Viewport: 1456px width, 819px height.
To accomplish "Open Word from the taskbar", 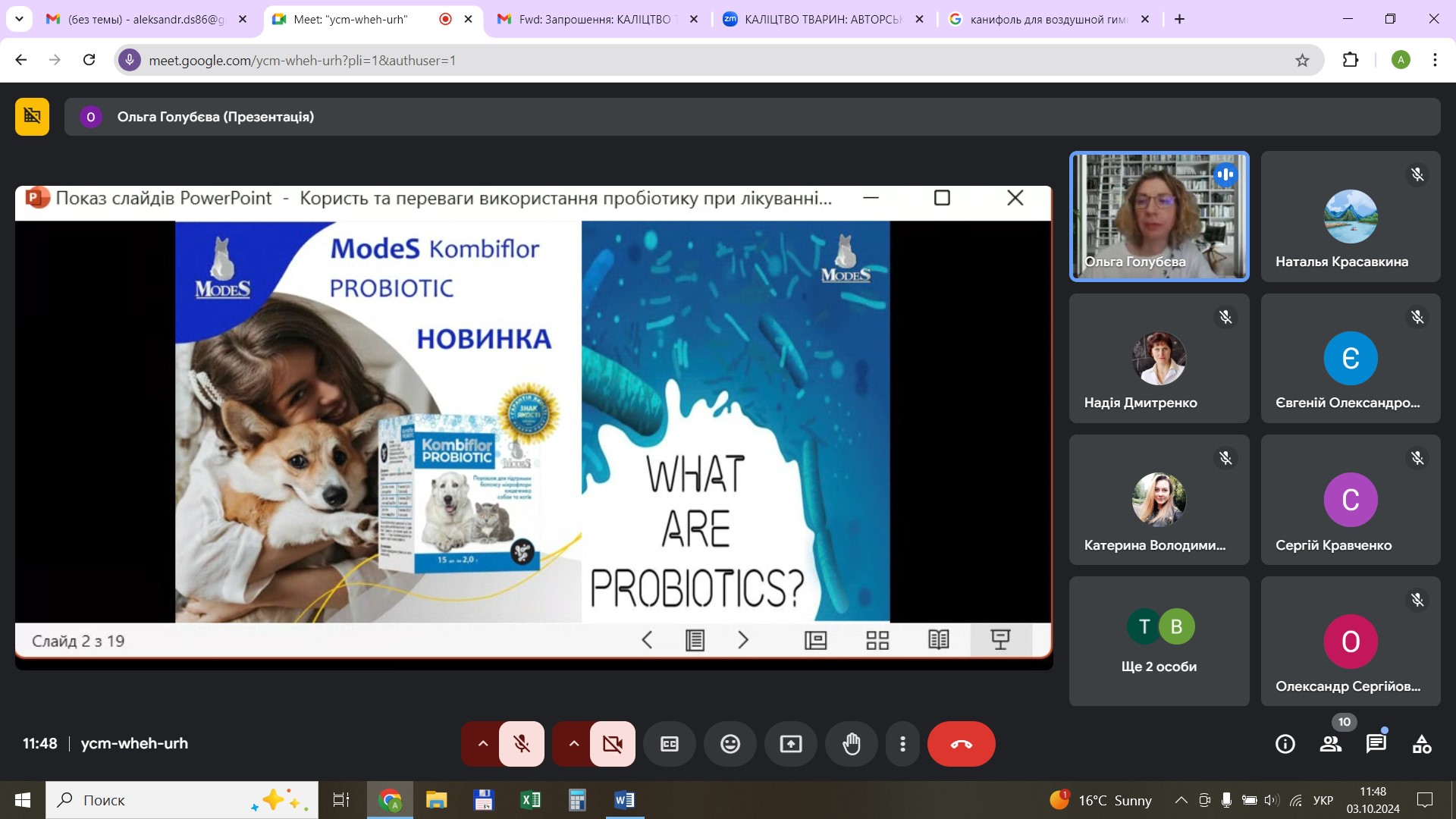I will tap(624, 800).
